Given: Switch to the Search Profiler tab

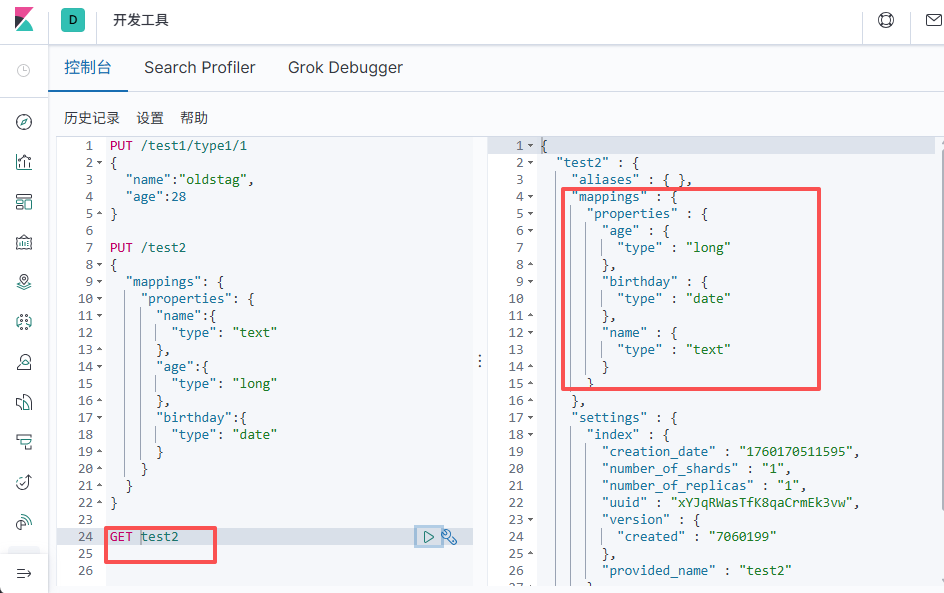Looking at the screenshot, I should tap(199, 68).
